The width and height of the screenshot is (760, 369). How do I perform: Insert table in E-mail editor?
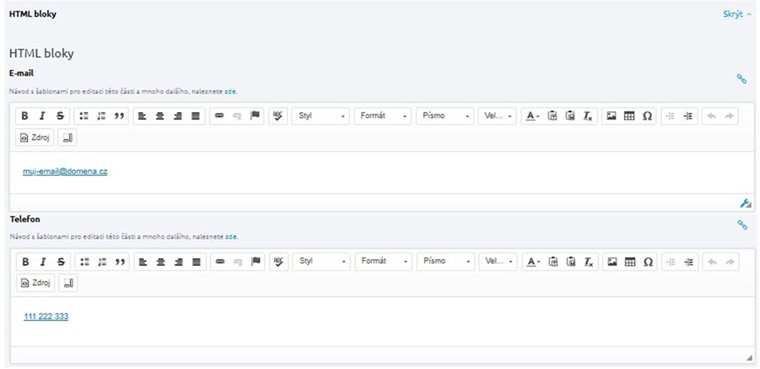[629, 116]
